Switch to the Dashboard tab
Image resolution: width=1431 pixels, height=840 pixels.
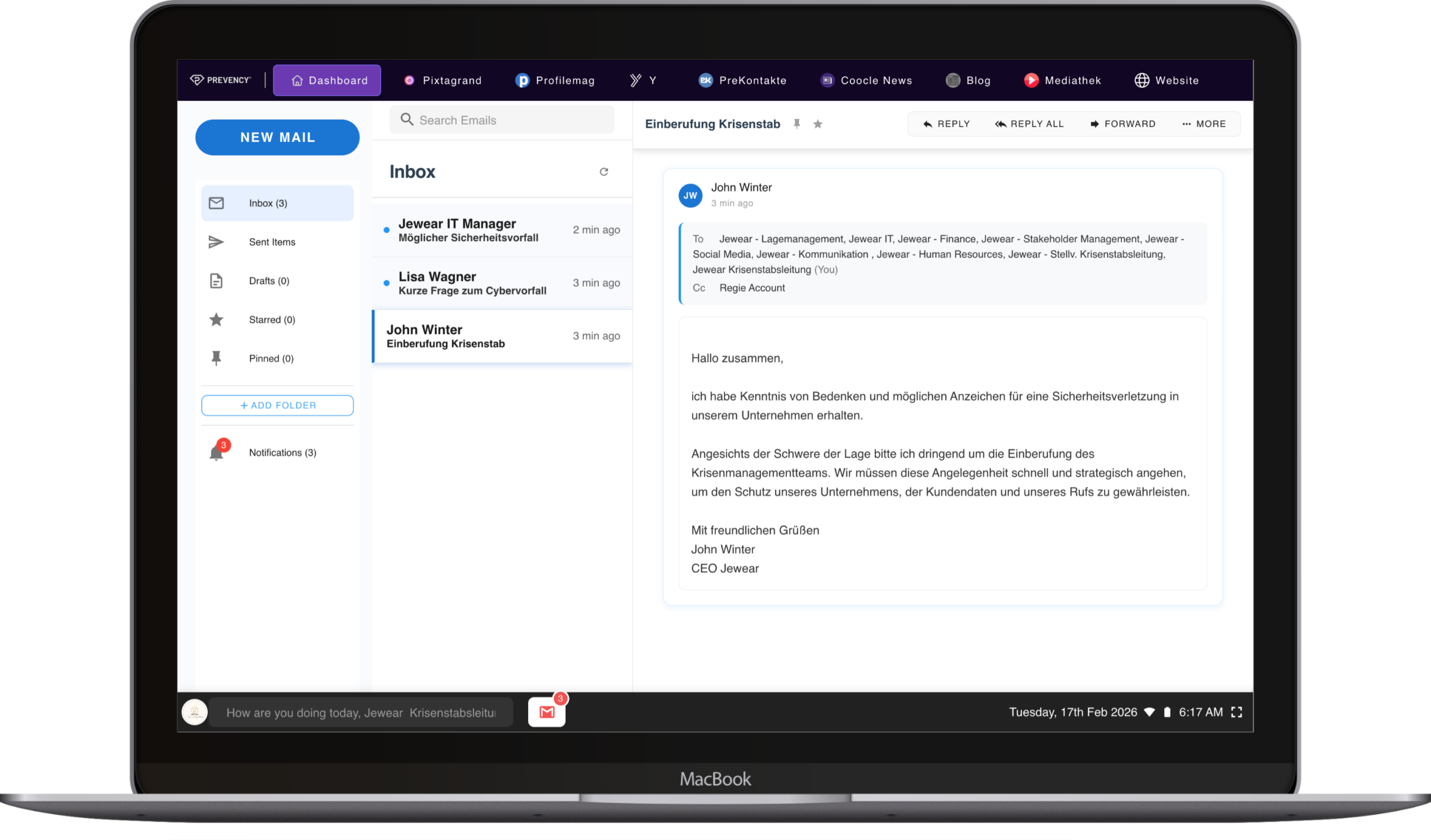click(327, 80)
